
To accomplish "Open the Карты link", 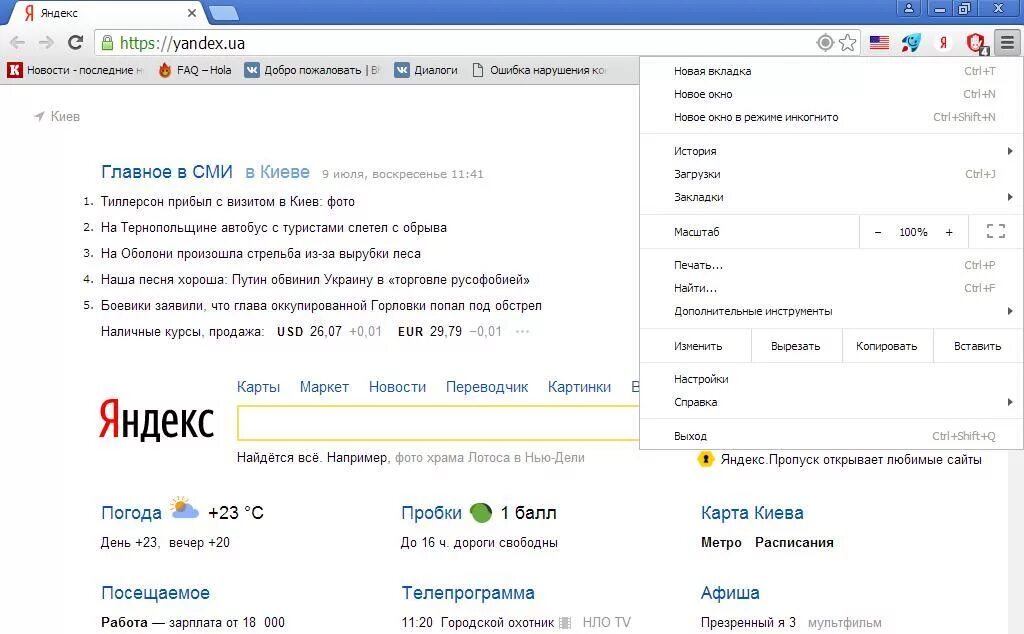I will [259, 387].
